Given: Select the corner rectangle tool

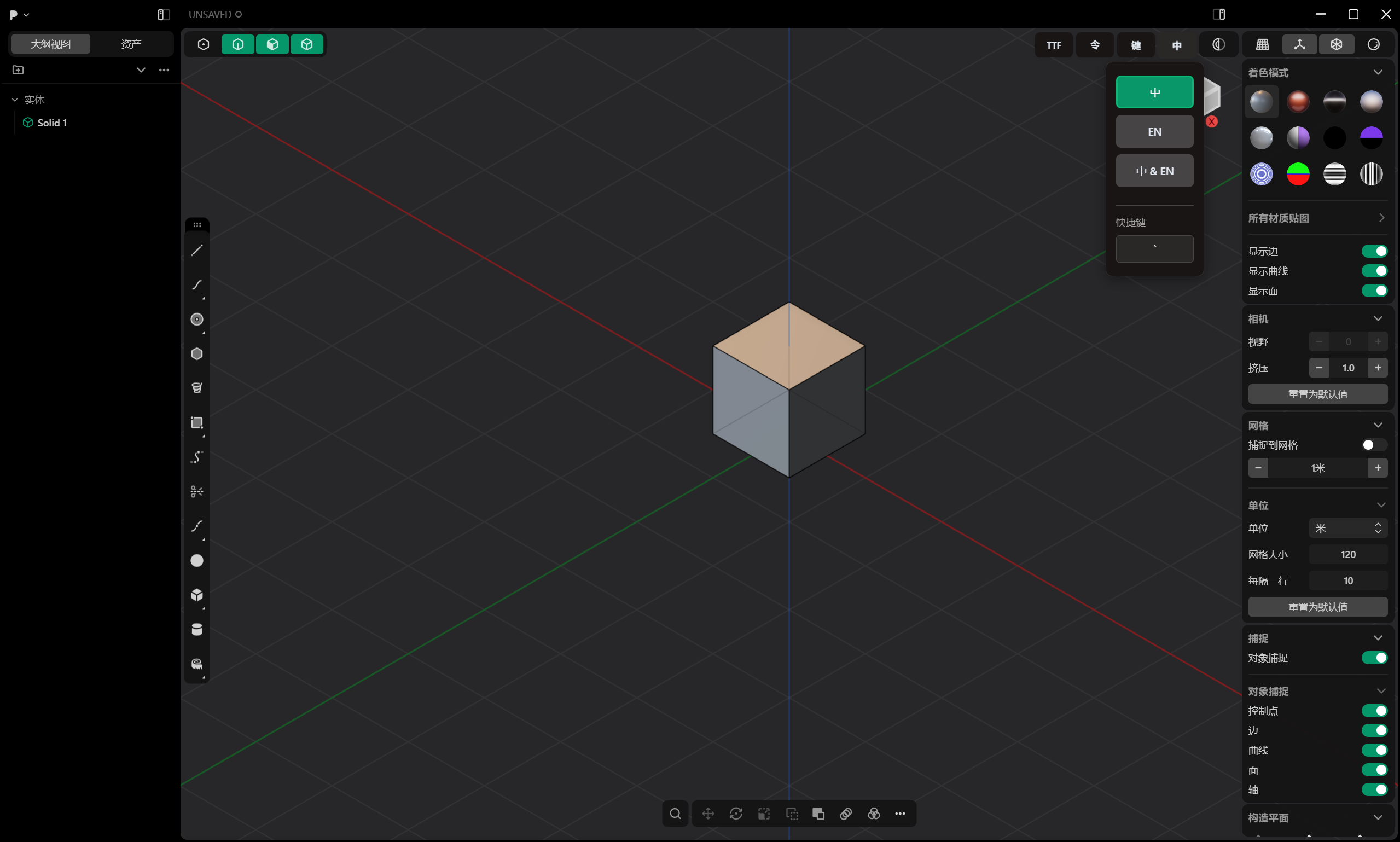Looking at the screenshot, I should pos(197,423).
